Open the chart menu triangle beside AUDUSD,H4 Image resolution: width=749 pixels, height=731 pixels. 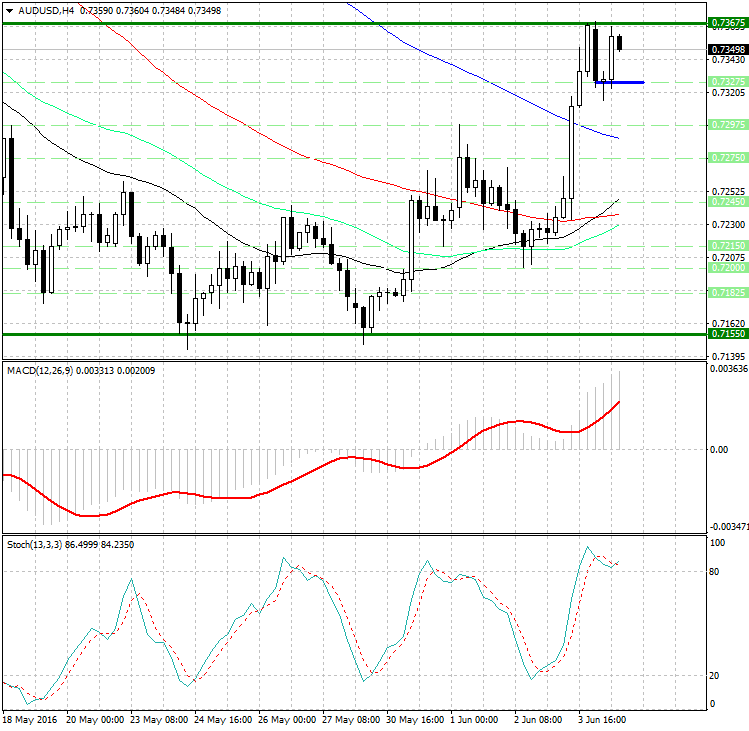10,11
